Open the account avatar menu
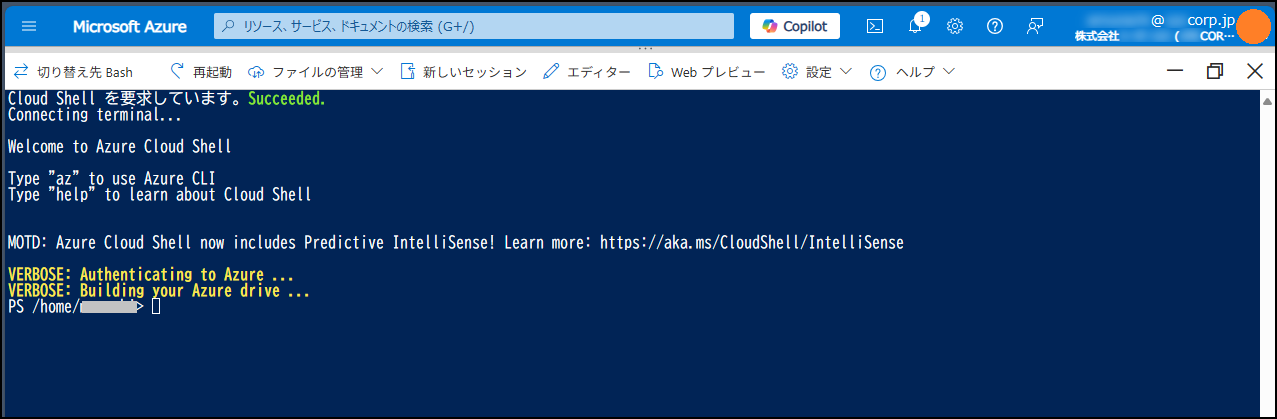Image resolution: width=1277 pixels, height=419 pixels. pyautogui.click(x=1251, y=26)
